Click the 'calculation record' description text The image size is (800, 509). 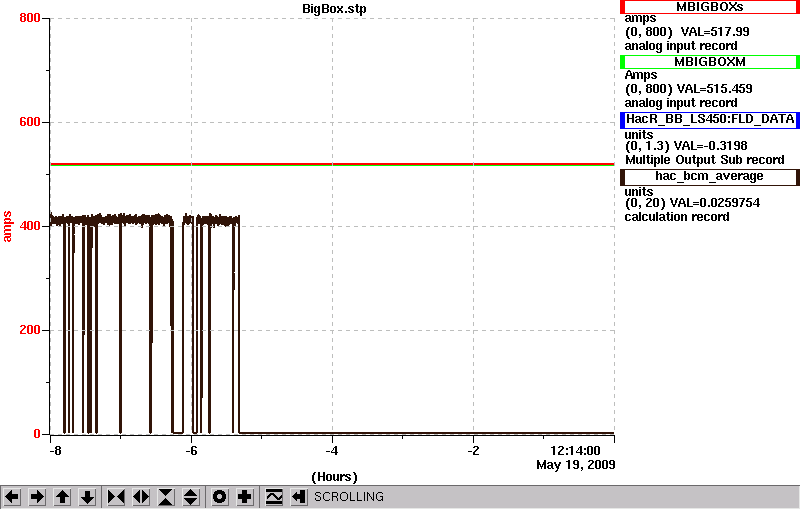click(677, 217)
